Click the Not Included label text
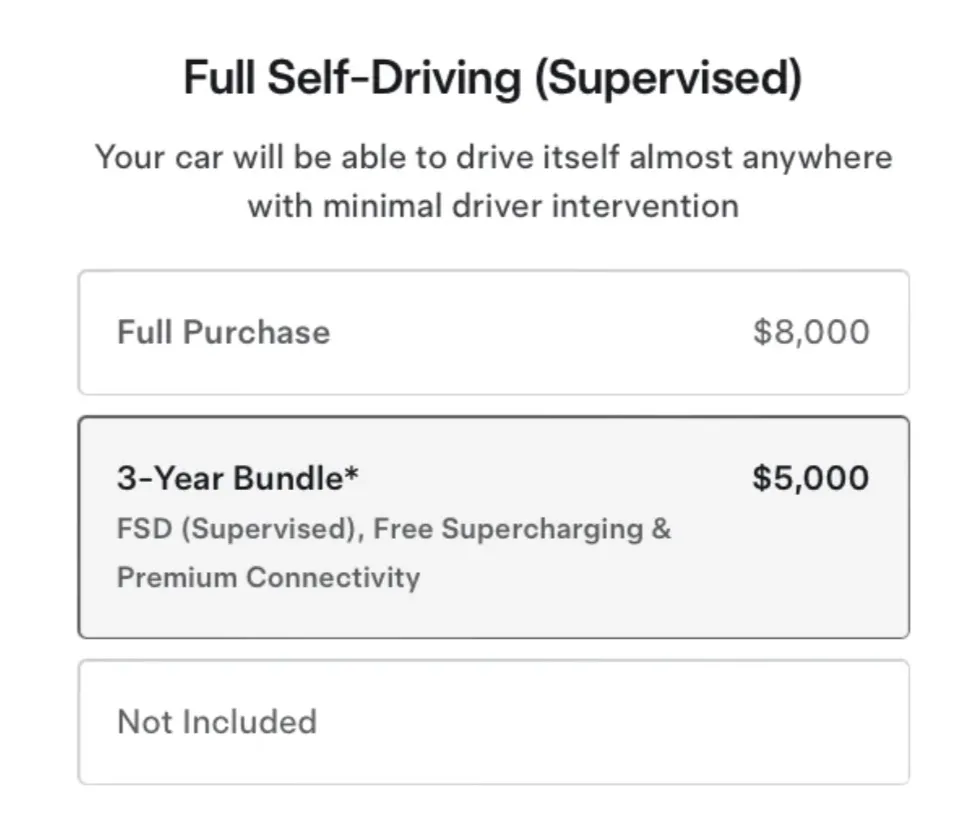 tap(217, 721)
